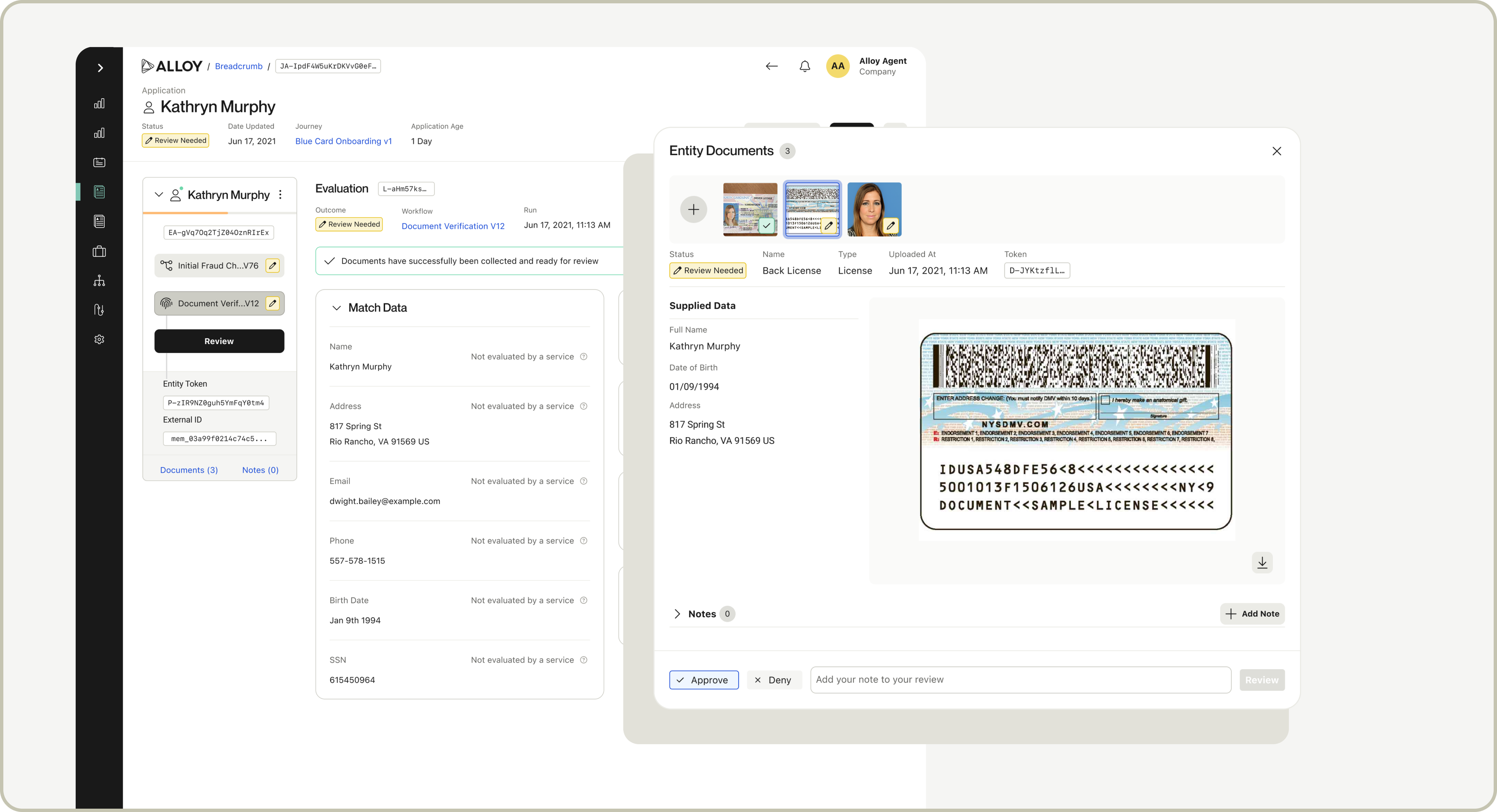1497x812 pixels.
Task: Open the settings gear in sidebar
Action: point(100,339)
